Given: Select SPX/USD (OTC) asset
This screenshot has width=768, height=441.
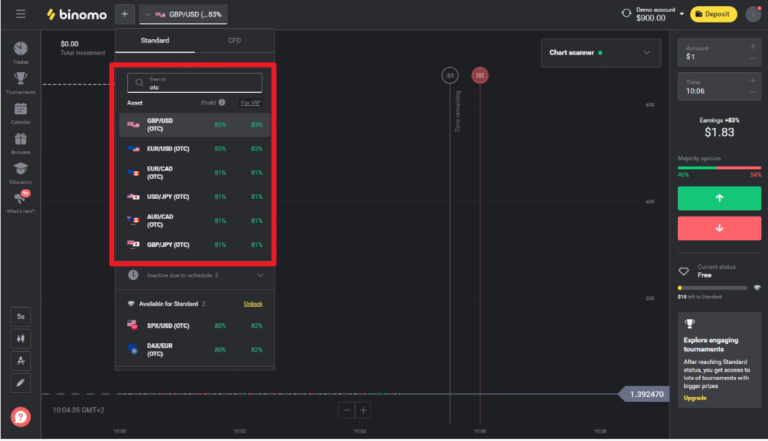Looking at the screenshot, I should pyautogui.click(x=194, y=325).
